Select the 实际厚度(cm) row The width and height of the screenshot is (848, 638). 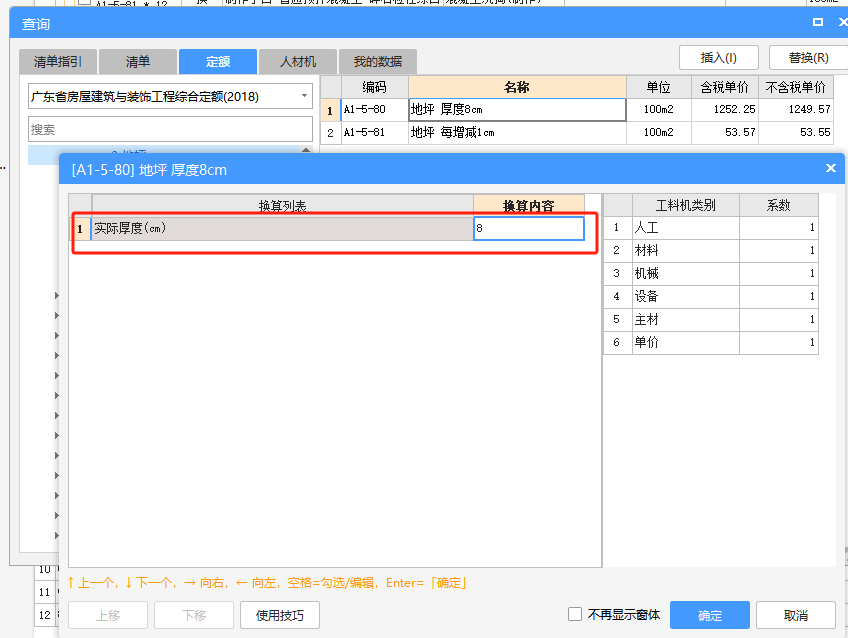327,228
